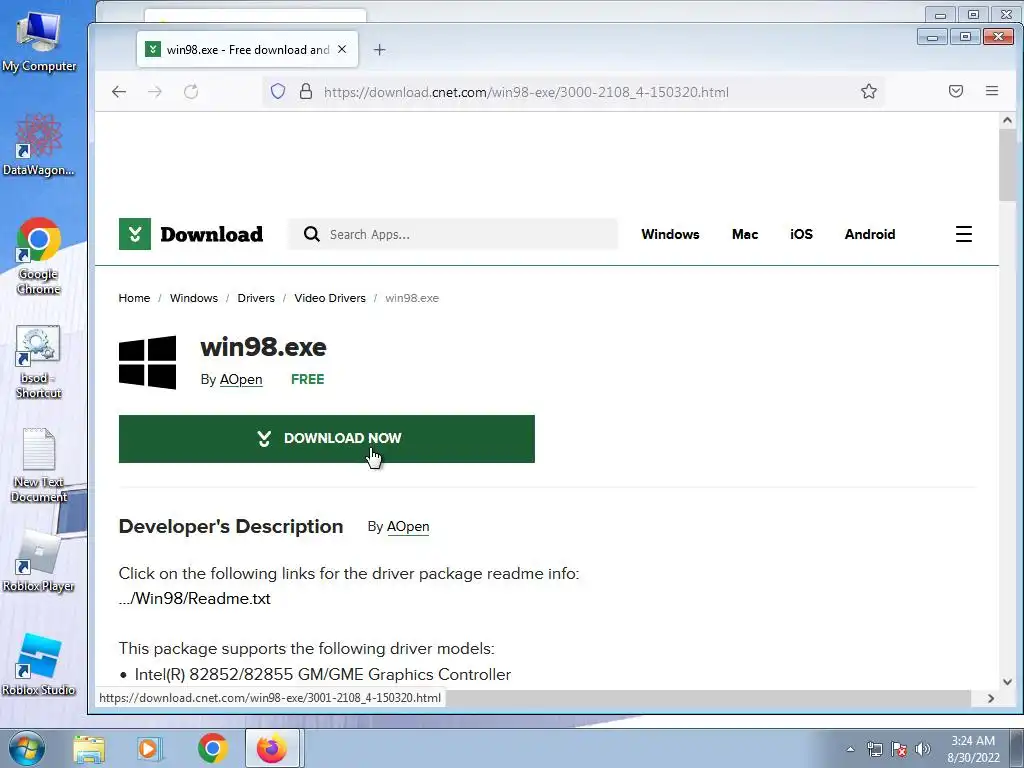
Task: Open AOpen link beside Developer's Description
Action: pos(408,526)
